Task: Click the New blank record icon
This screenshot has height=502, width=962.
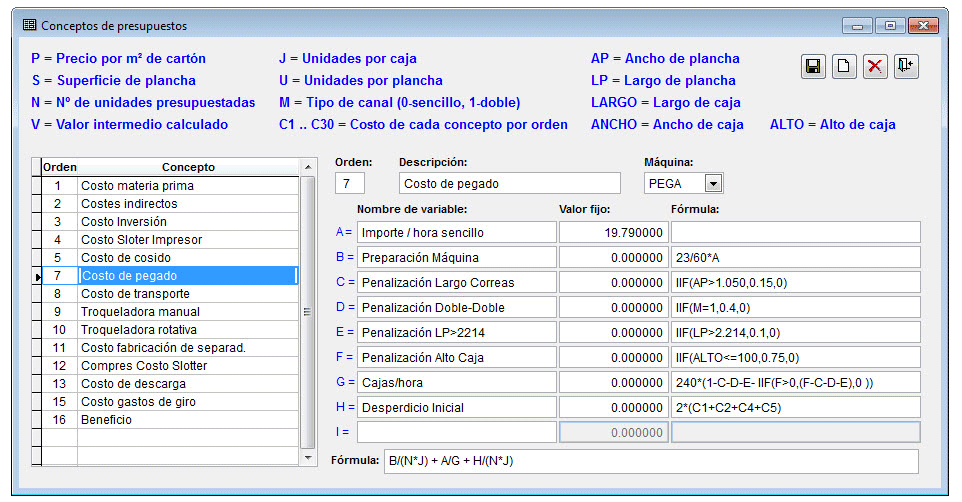Action: pyautogui.click(x=844, y=66)
